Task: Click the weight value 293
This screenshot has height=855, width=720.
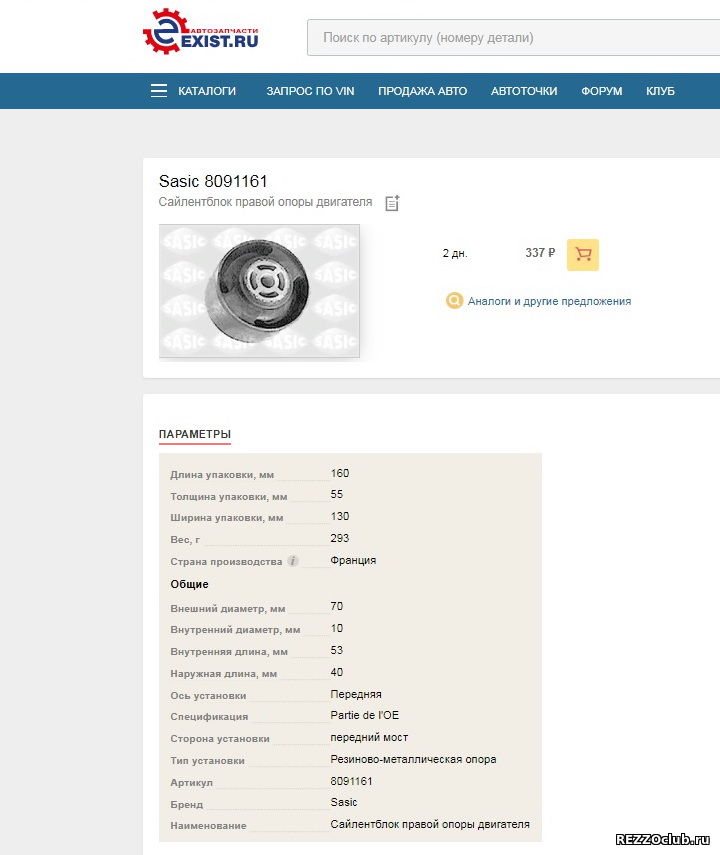Action: click(339, 538)
